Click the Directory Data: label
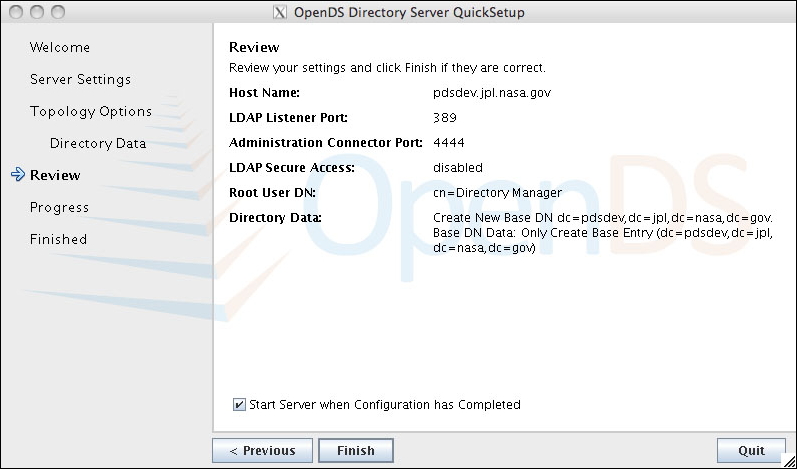Image resolution: width=797 pixels, height=469 pixels. (275, 218)
